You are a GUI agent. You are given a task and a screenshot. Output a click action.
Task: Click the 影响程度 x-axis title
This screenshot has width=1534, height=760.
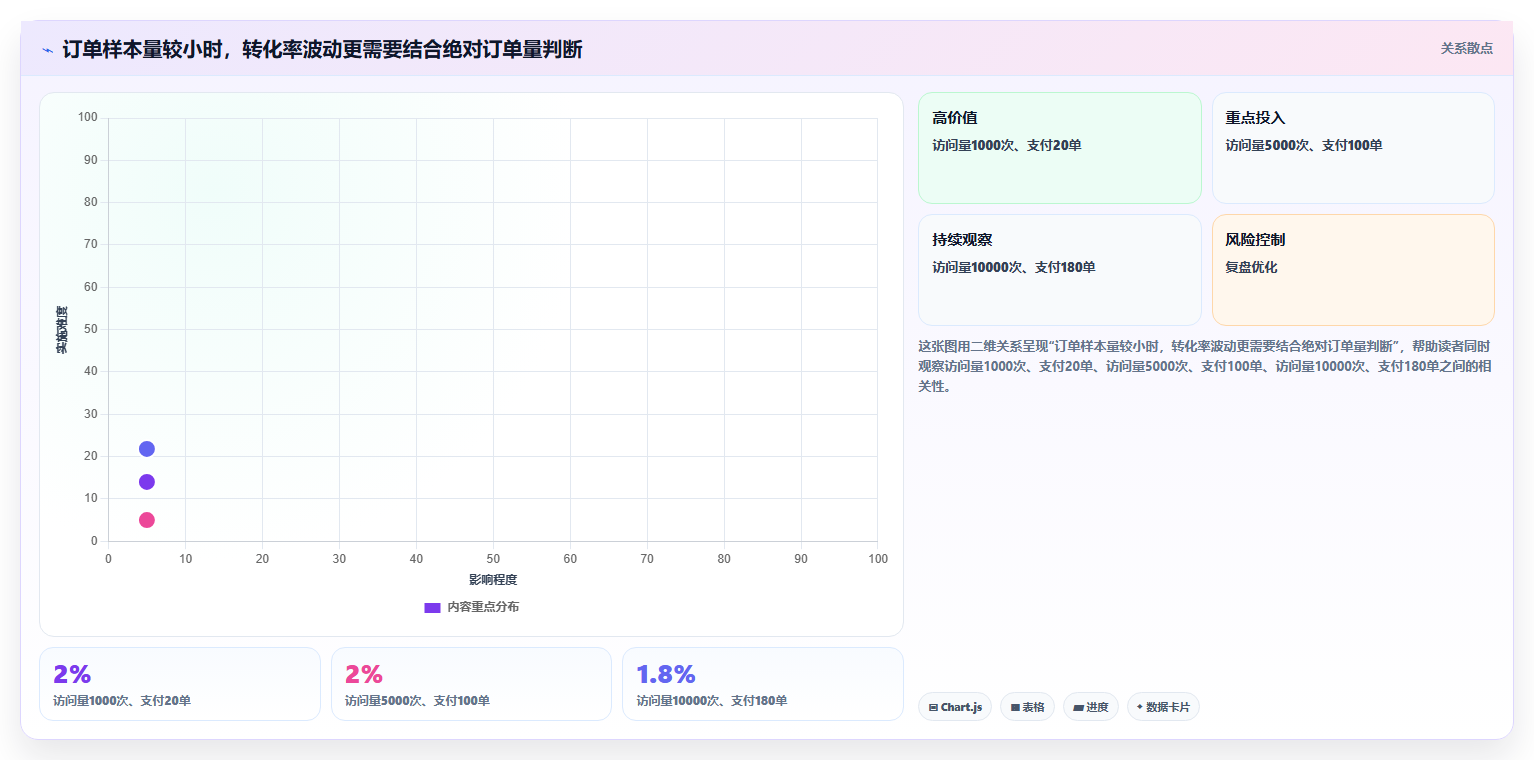(x=493, y=580)
